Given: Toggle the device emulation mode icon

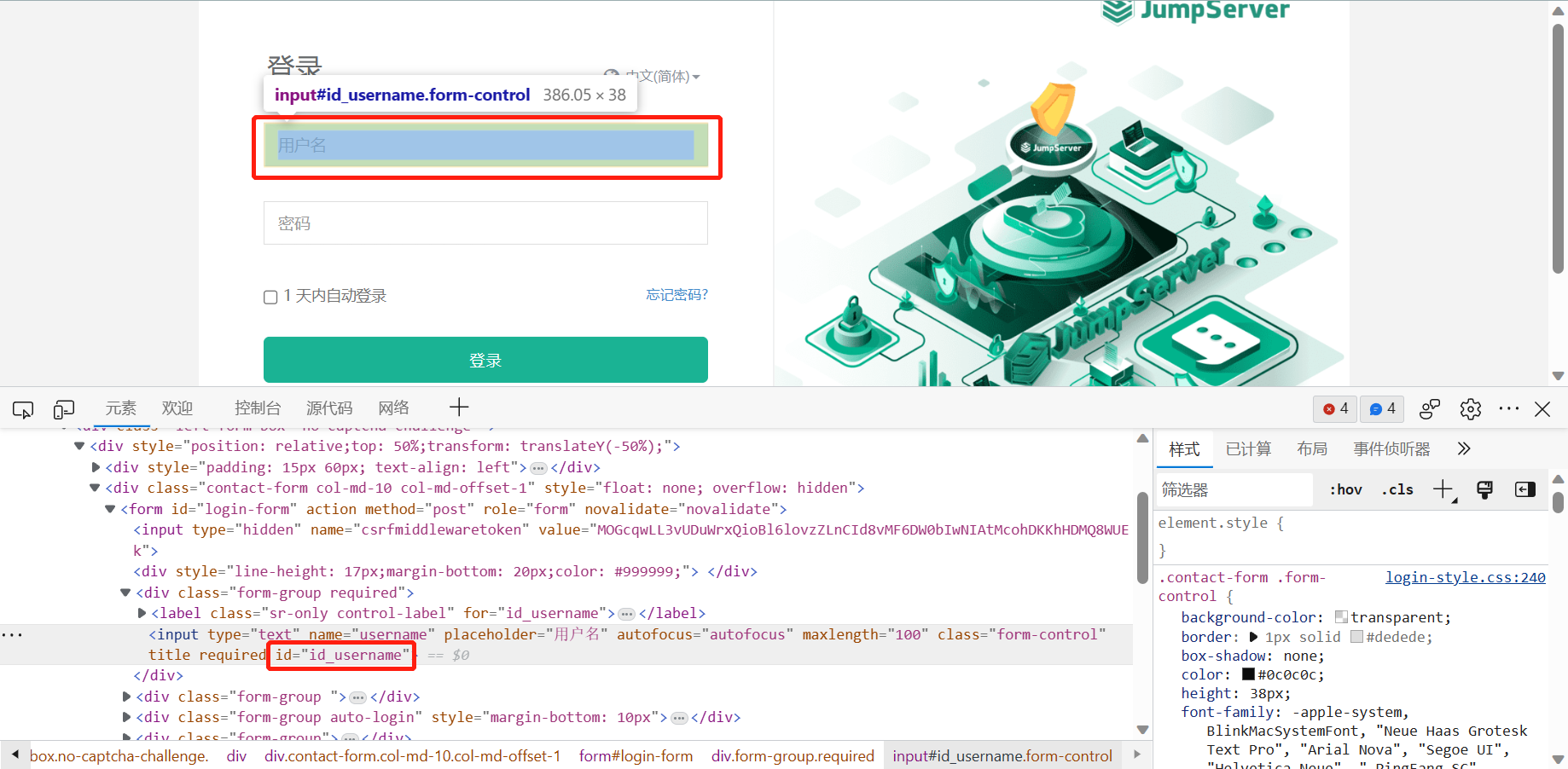Looking at the screenshot, I should 64,409.
